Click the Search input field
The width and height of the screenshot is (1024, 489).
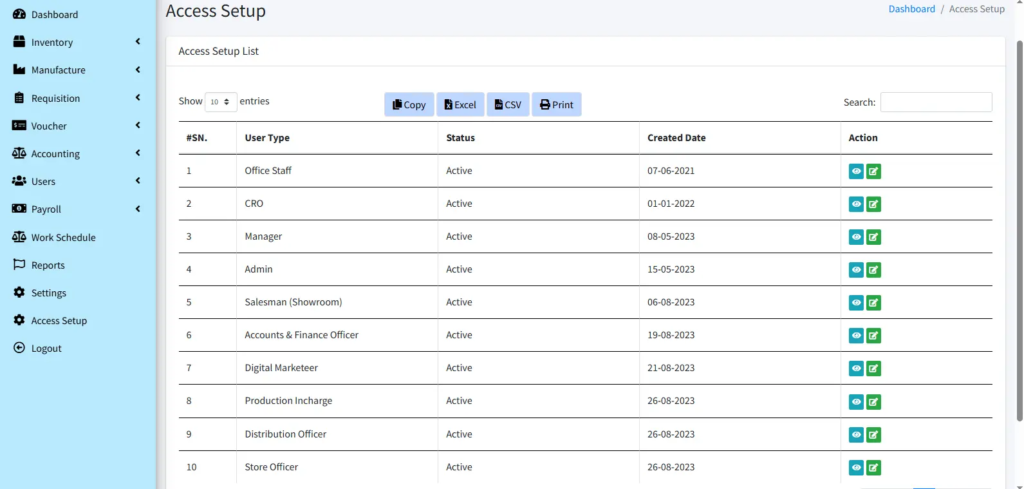coord(936,102)
